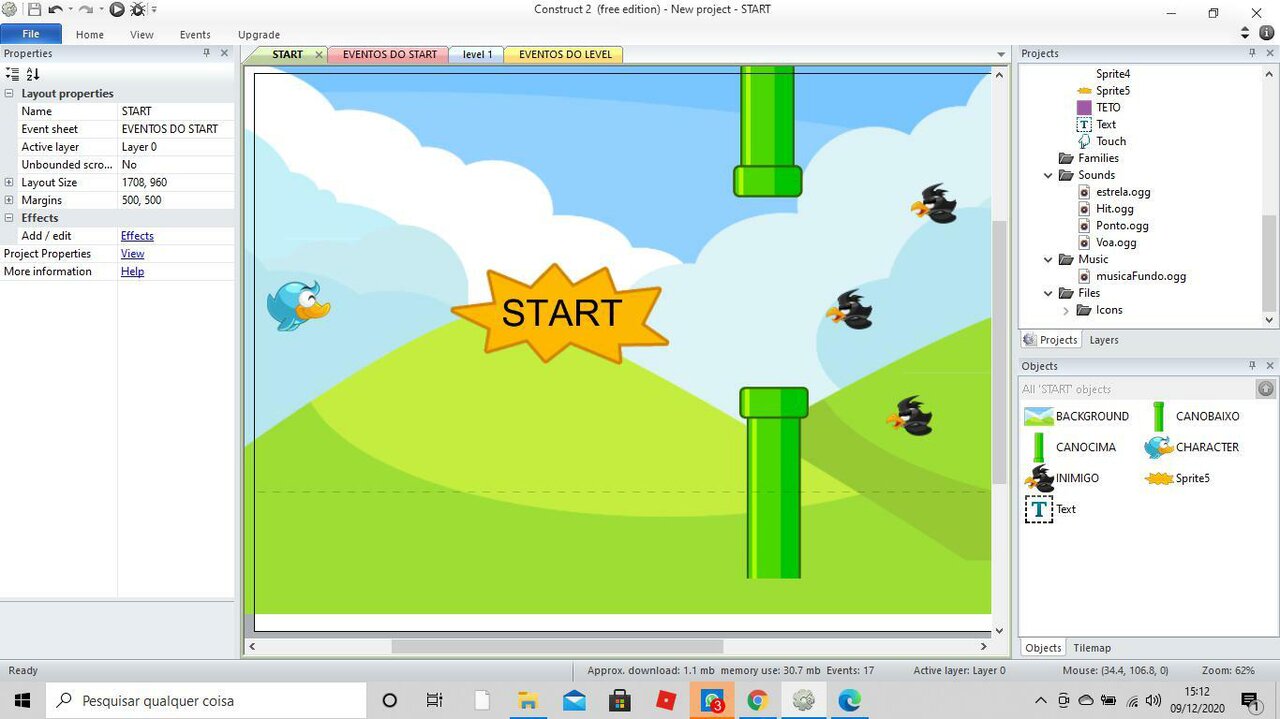Image resolution: width=1280 pixels, height=719 pixels.
Task: Collapse the Files folder
Action: pyautogui.click(x=1048, y=293)
